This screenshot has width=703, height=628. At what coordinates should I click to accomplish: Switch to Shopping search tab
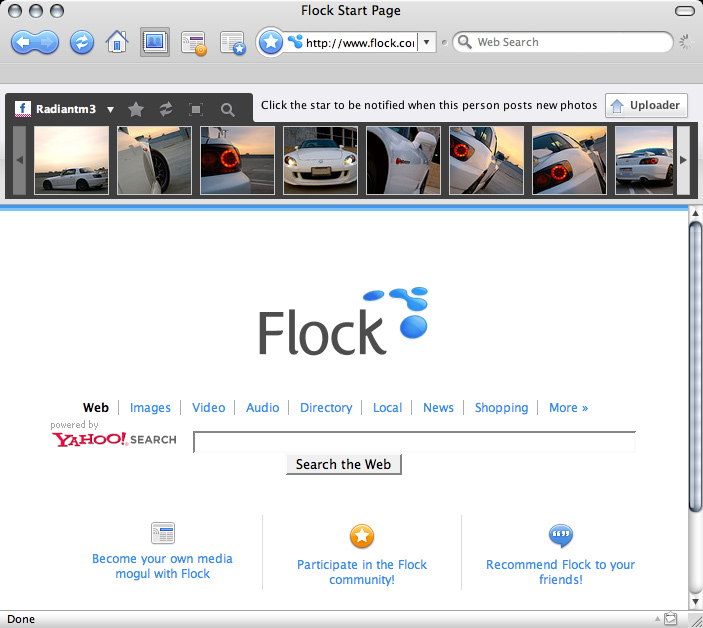pyautogui.click(x=501, y=408)
